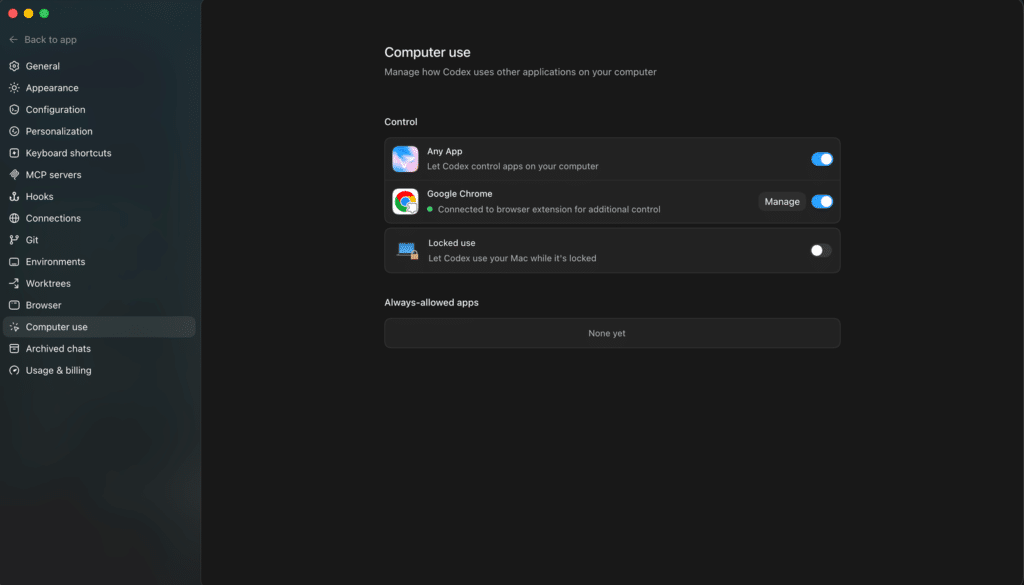Click the Google Chrome app icon
This screenshot has width=1024, height=585.
click(405, 202)
